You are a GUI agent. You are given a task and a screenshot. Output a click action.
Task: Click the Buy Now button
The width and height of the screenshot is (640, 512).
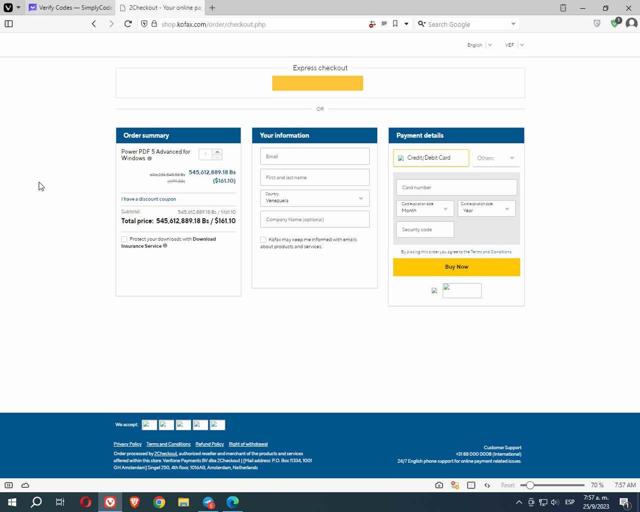456,267
